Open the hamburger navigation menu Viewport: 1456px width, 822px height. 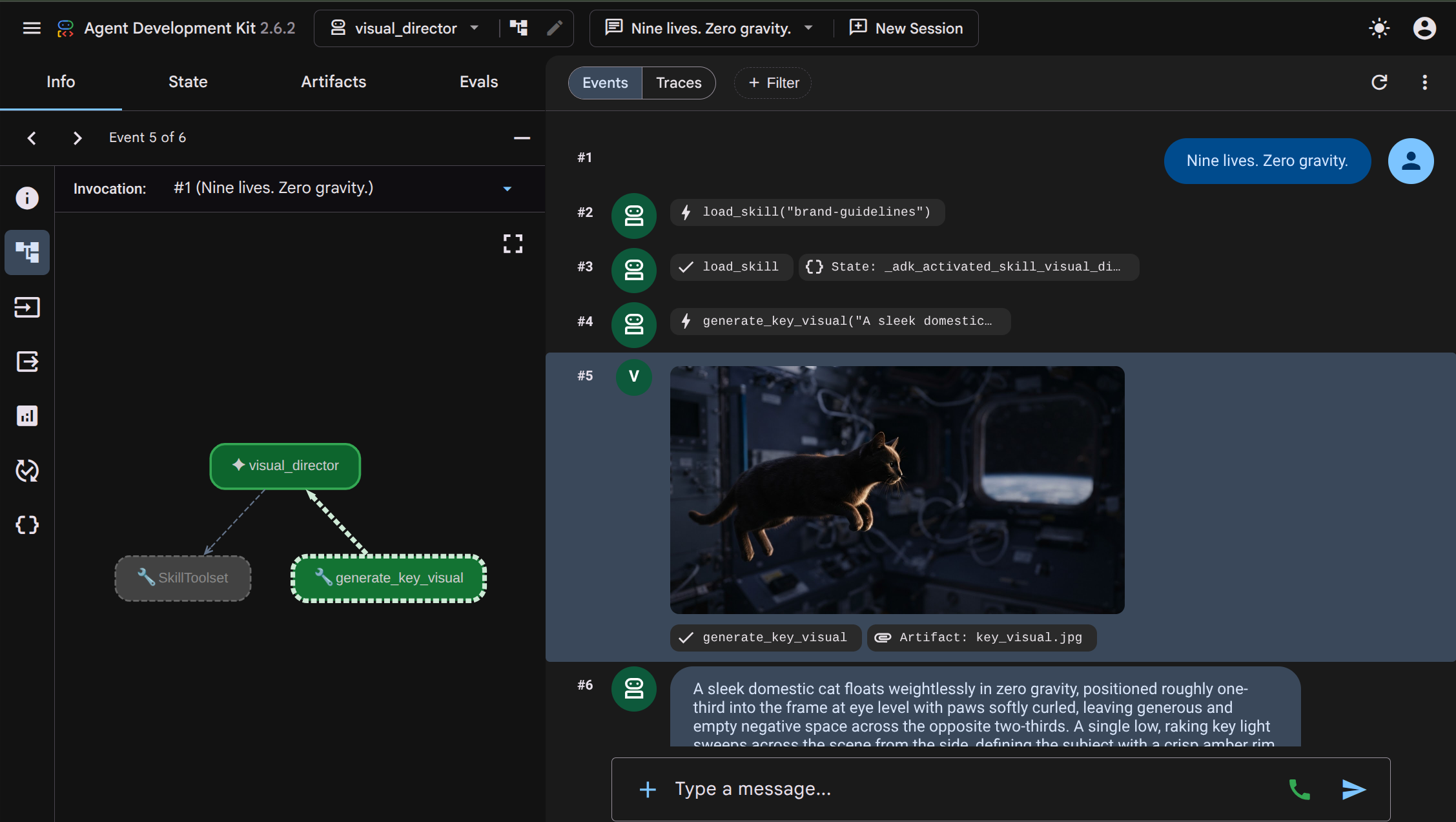point(32,28)
